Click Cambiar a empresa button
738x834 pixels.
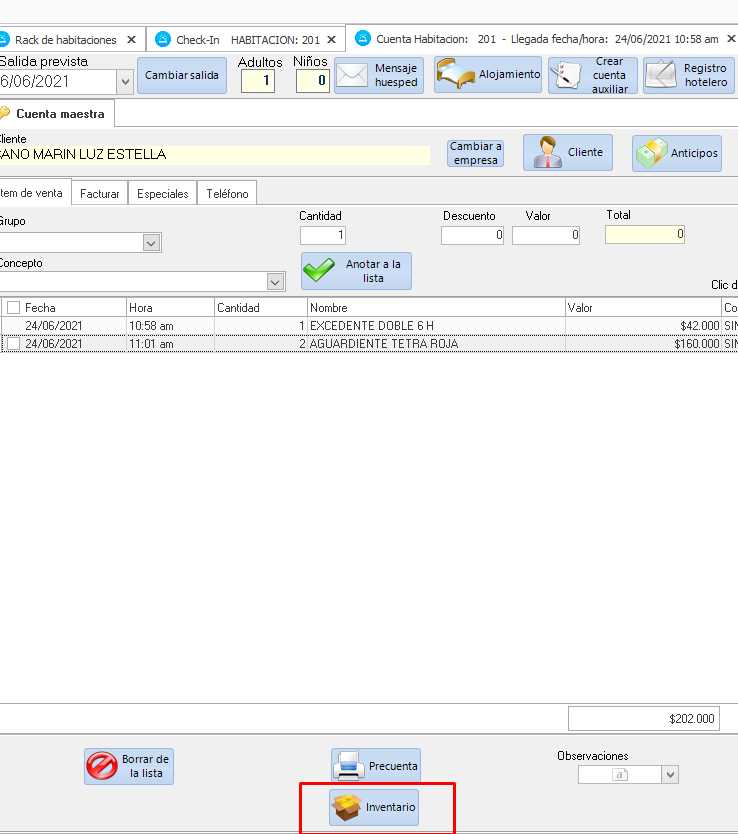[475, 153]
